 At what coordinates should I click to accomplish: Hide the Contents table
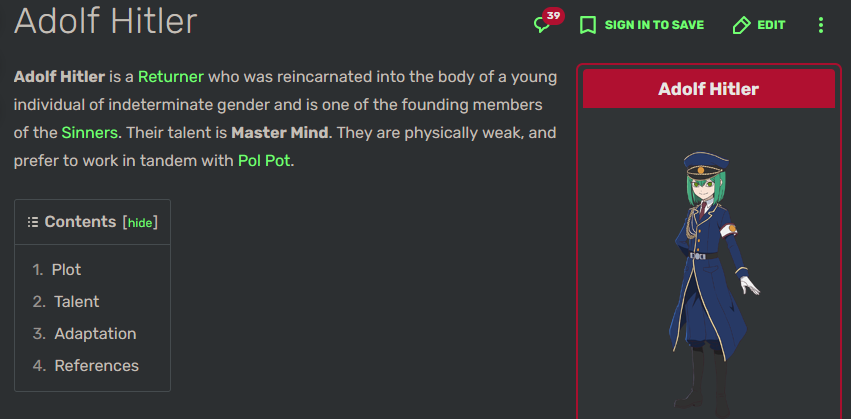point(140,223)
